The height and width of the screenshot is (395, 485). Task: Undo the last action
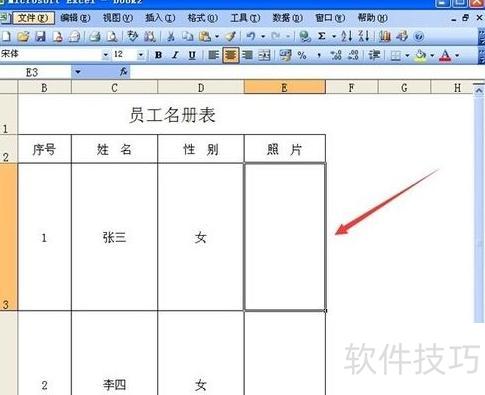(251, 36)
